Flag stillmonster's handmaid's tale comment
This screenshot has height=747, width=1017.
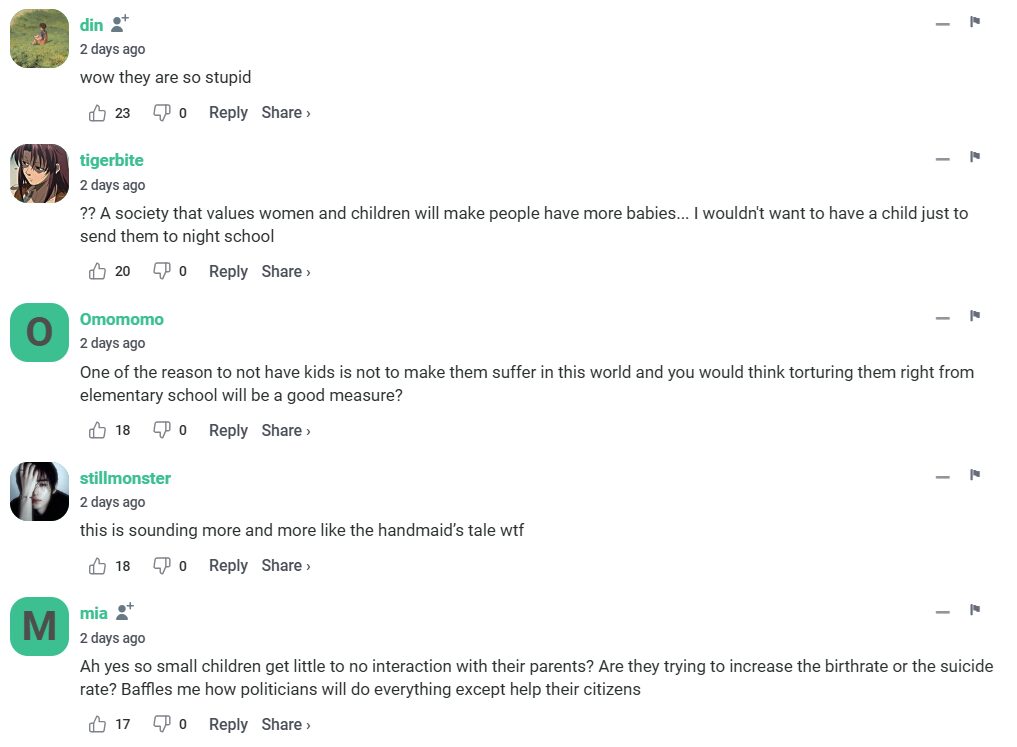(974, 475)
